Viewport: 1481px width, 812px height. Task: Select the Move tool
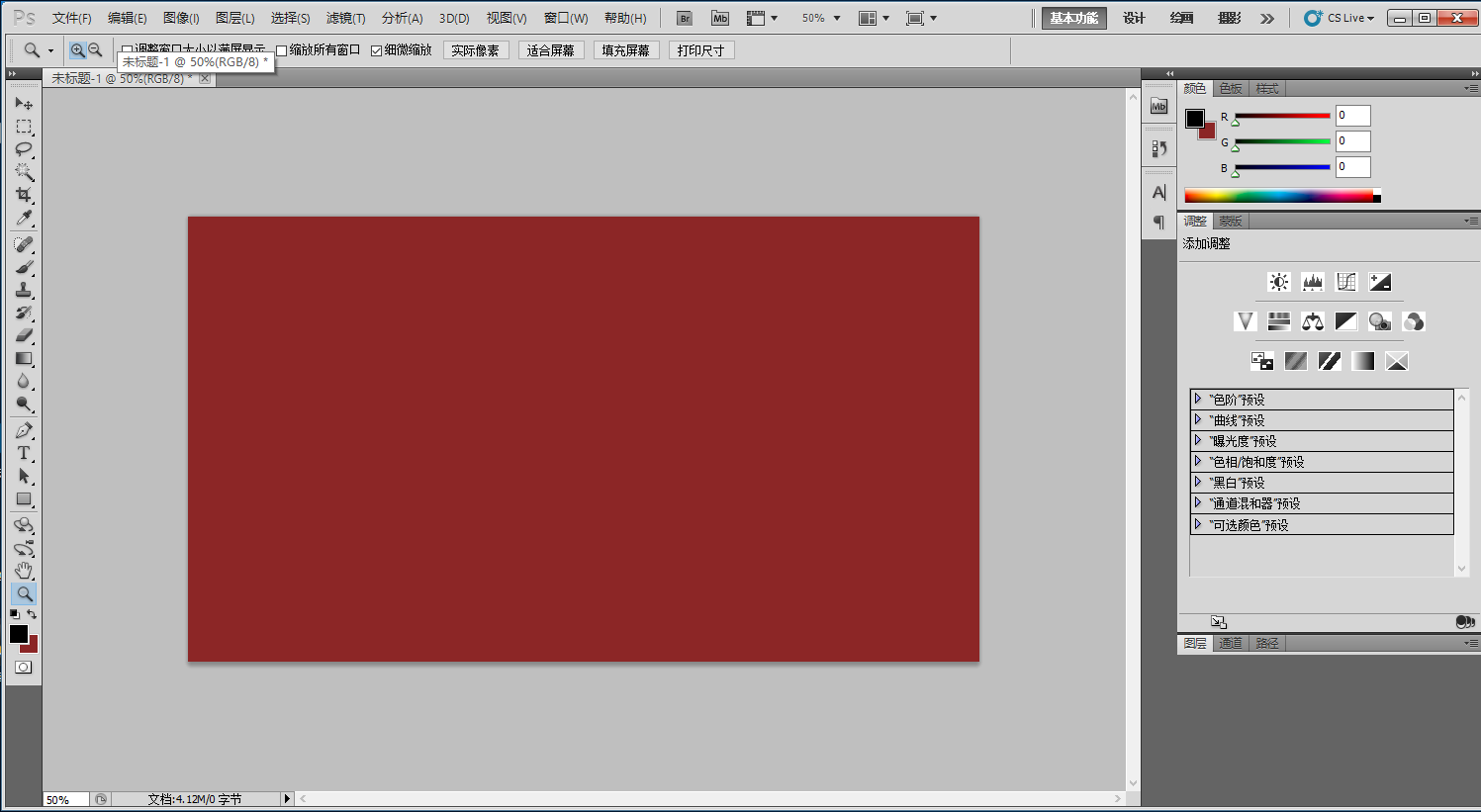coord(24,103)
